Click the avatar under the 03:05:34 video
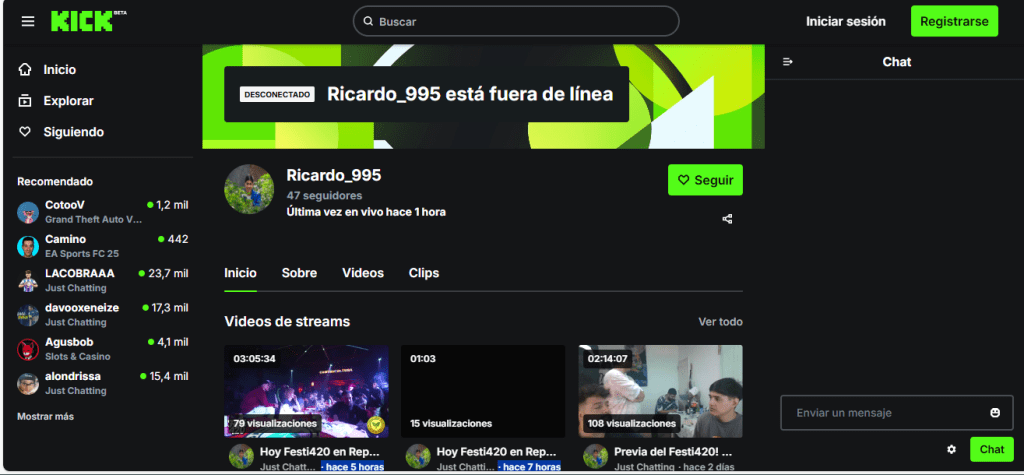Image resolution: width=1024 pixels, height=475 pixels. (242, 456)
